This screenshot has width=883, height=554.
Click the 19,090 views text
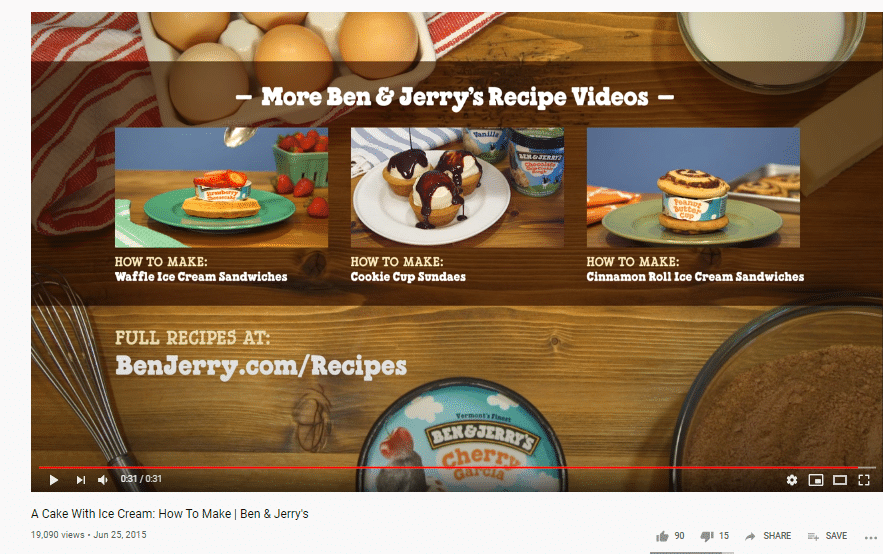[x=57, y=535]
